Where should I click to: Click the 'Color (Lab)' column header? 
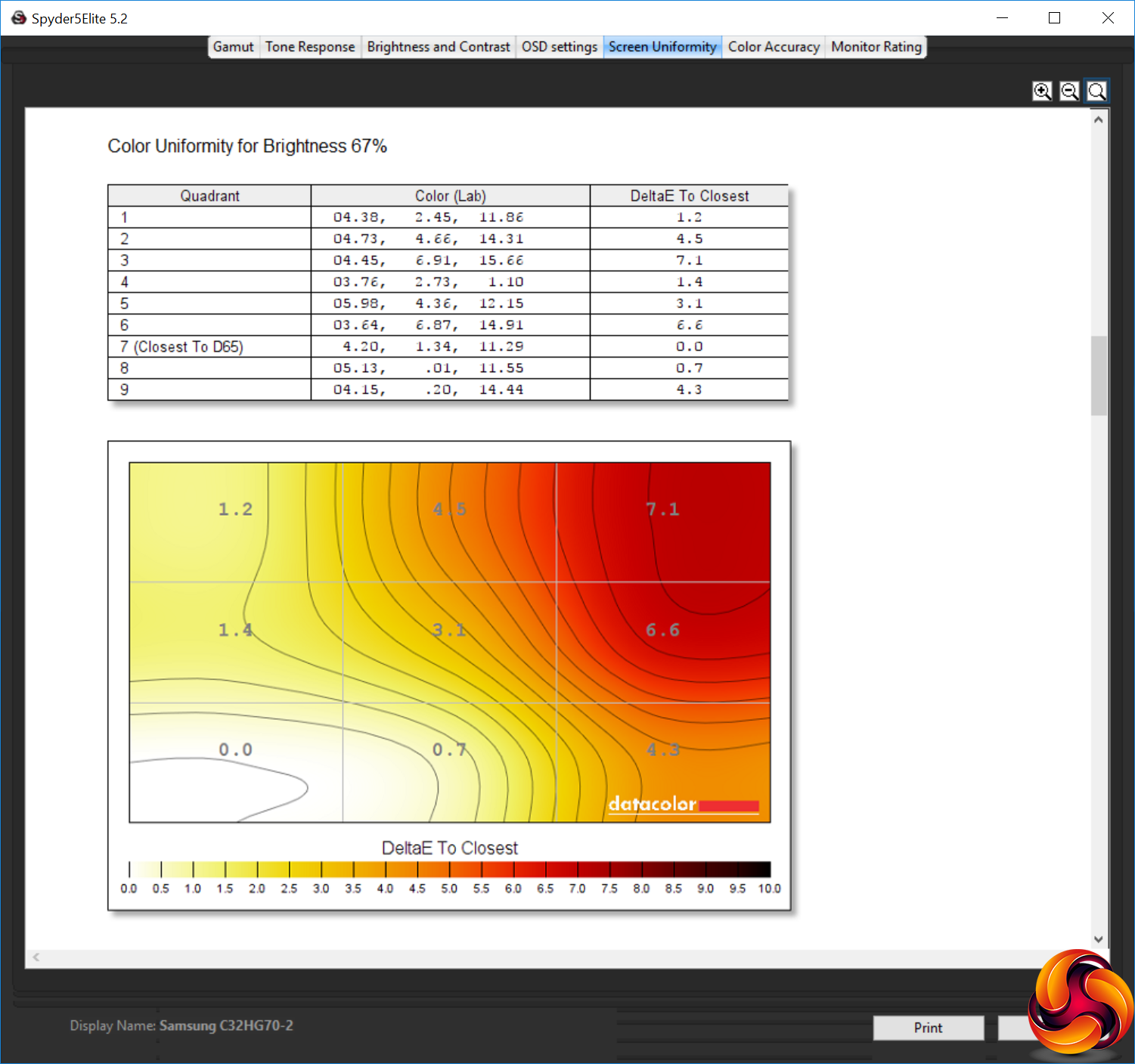click(x=451, y=196)
